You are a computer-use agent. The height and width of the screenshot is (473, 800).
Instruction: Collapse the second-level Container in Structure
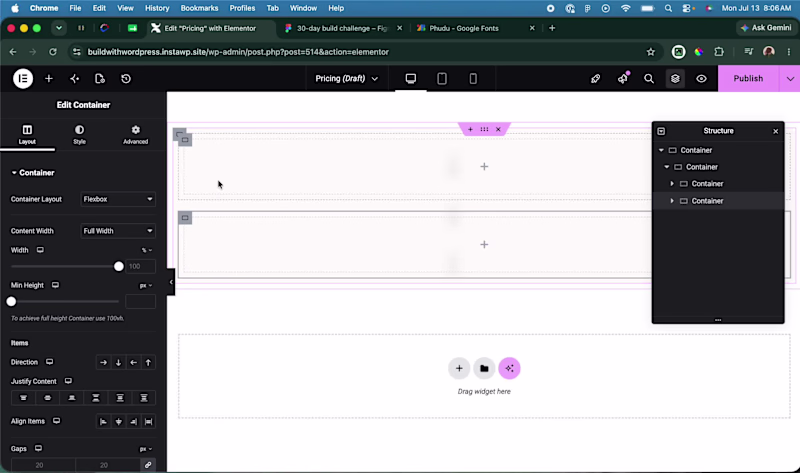667,167
